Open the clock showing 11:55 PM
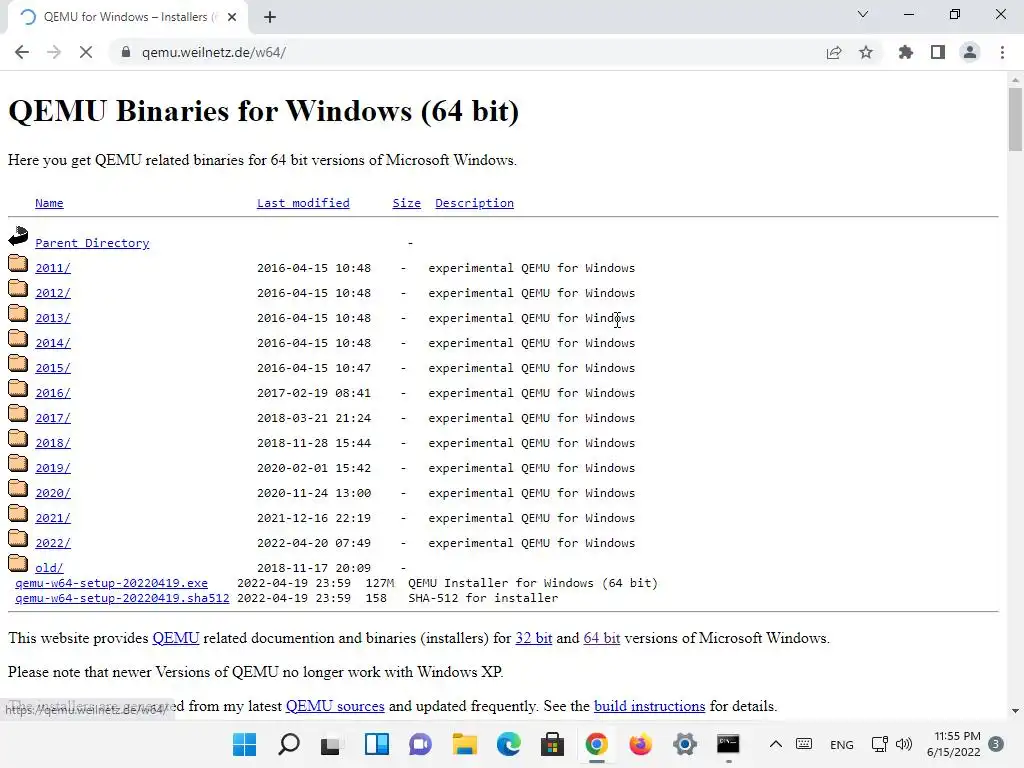This screenshot has height=768, width=1024. point(954,744)
